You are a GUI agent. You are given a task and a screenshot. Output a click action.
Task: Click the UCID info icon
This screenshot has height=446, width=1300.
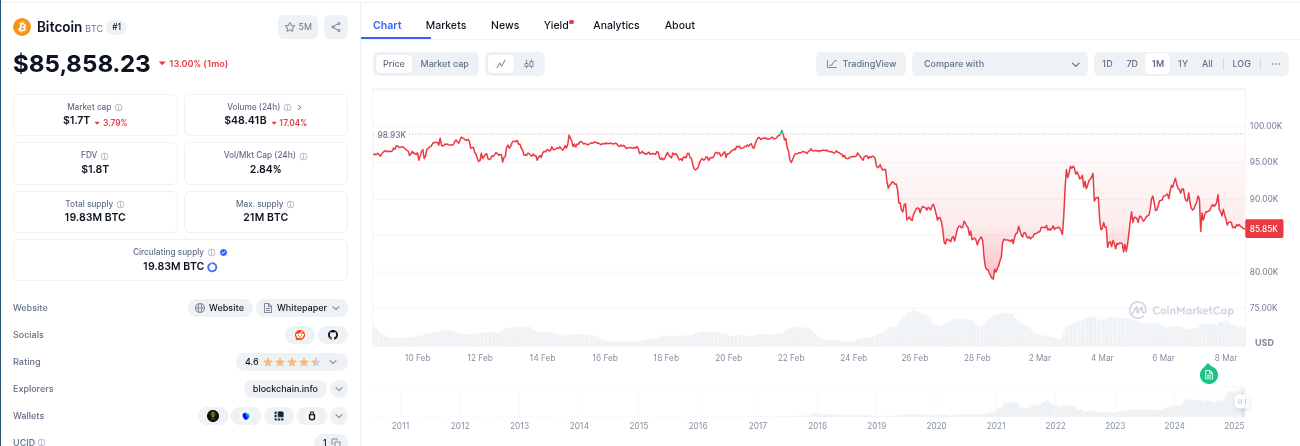coord(41,442)
